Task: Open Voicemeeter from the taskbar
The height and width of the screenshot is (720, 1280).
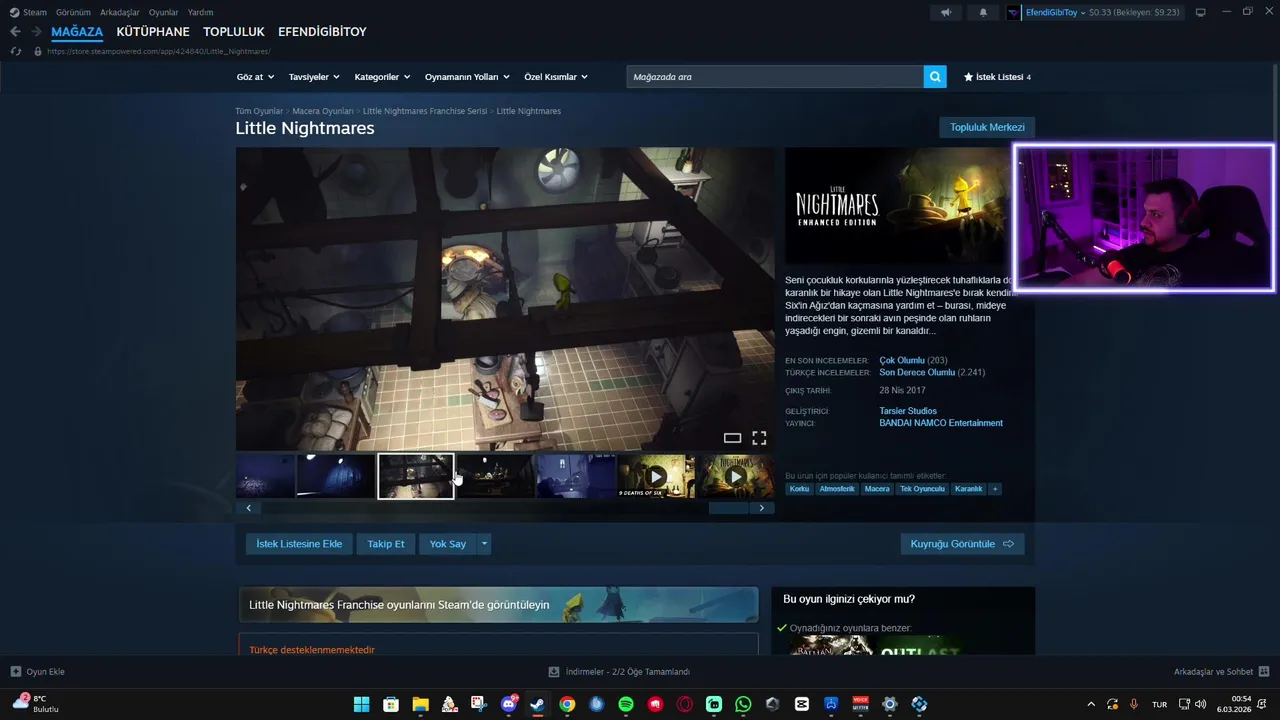Action: click(x=860, y=704)
